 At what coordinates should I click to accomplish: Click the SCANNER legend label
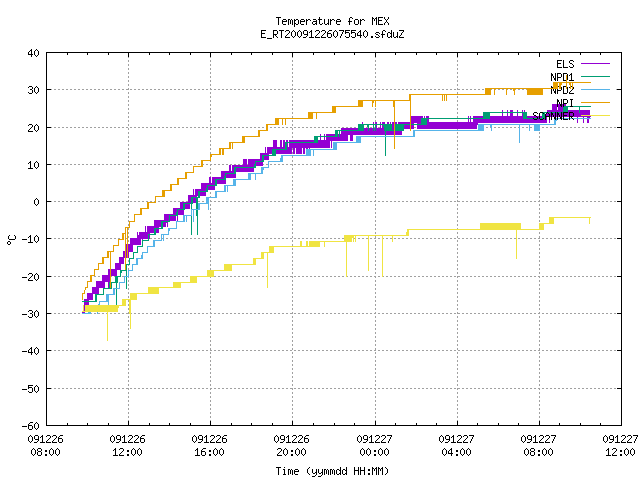[x=553, y=116]
